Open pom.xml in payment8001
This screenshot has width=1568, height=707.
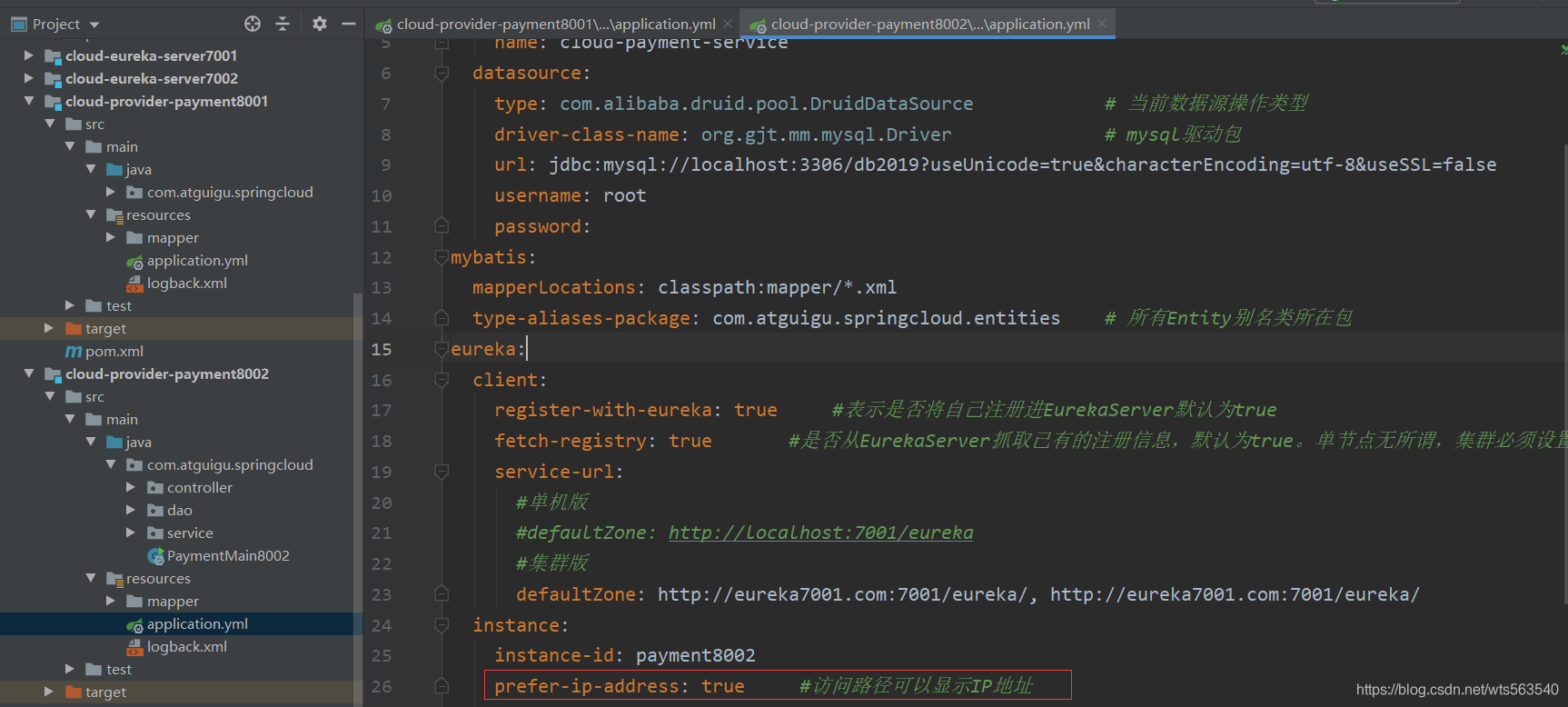(114, 351)
